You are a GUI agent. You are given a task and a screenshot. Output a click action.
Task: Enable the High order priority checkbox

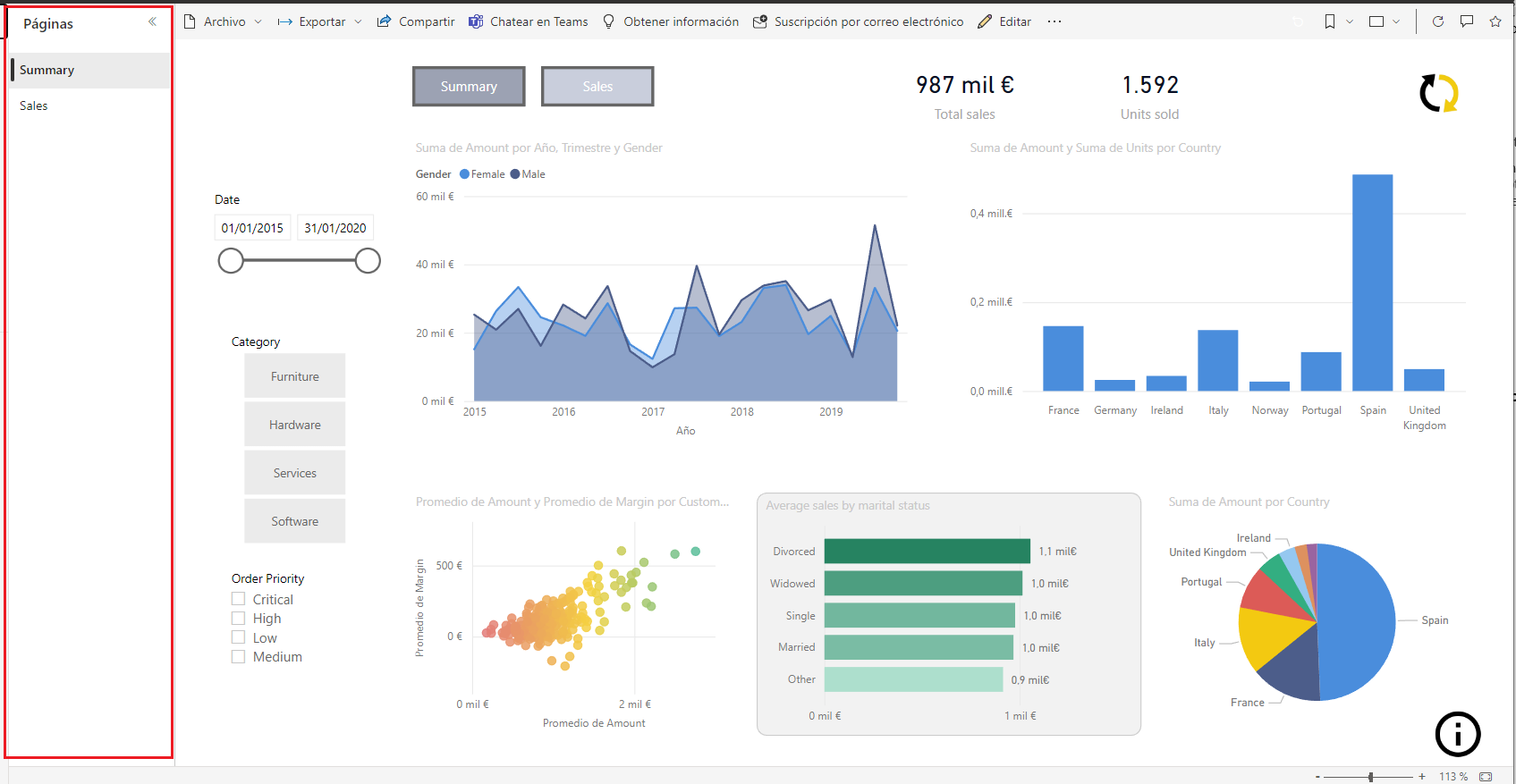coord(239,618)
